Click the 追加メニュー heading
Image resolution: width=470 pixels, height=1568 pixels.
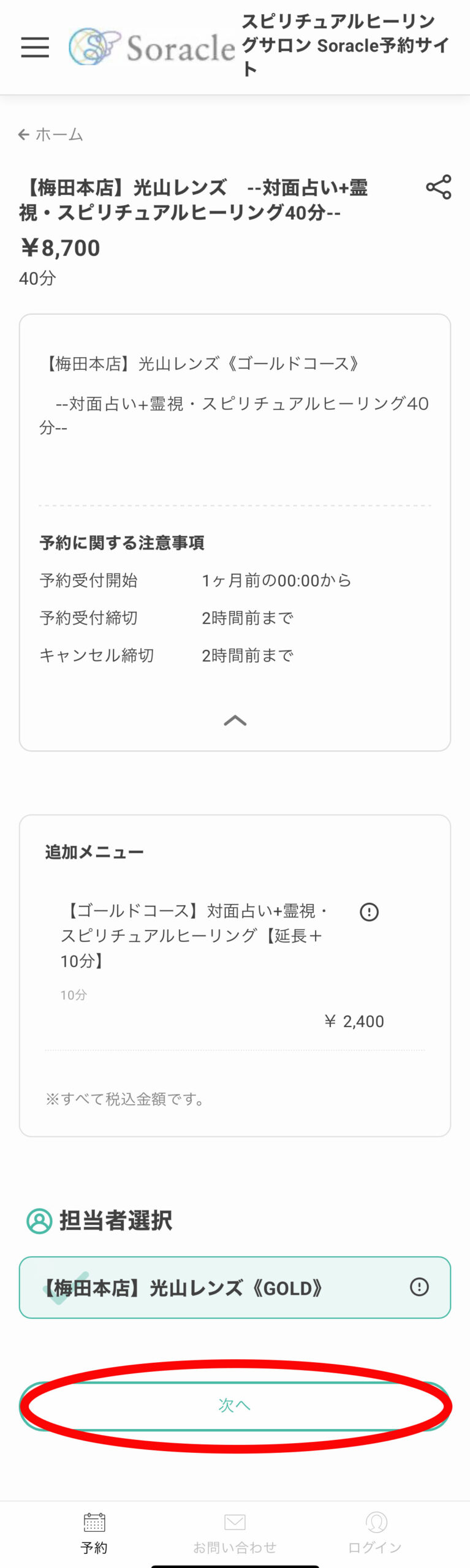point(94,852)
